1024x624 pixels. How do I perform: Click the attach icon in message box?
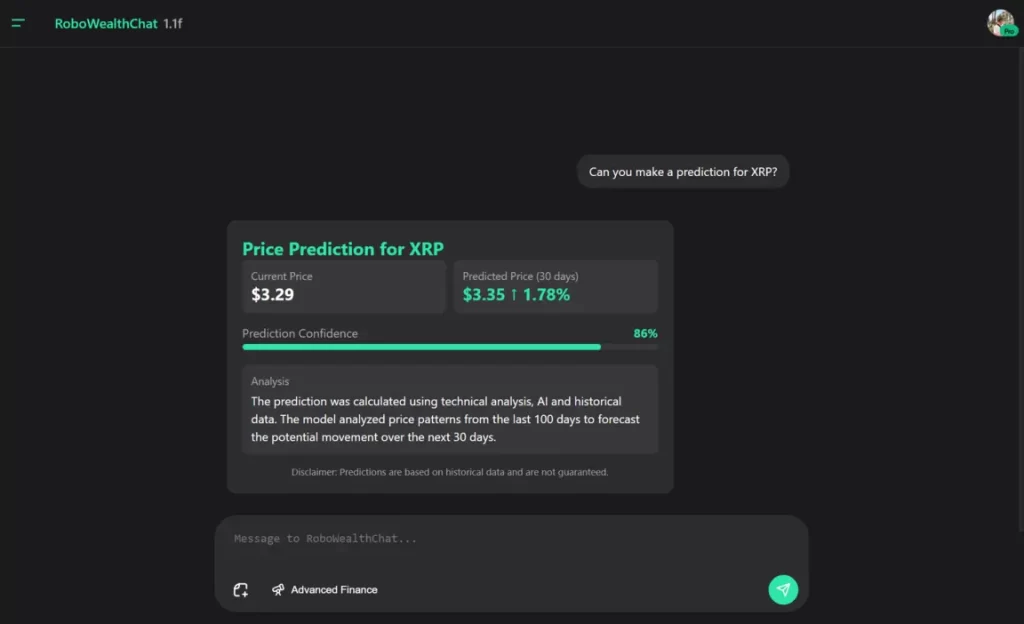click(241, 590)
